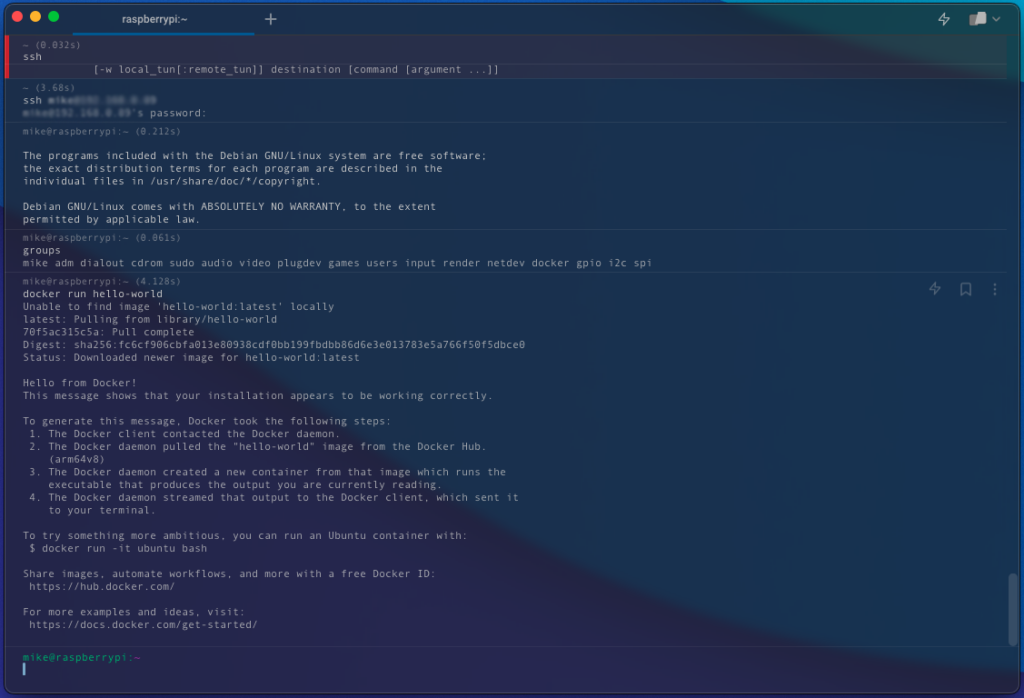
Task: Click the lightning icon on the docker run block
Action: pos(935,289)
